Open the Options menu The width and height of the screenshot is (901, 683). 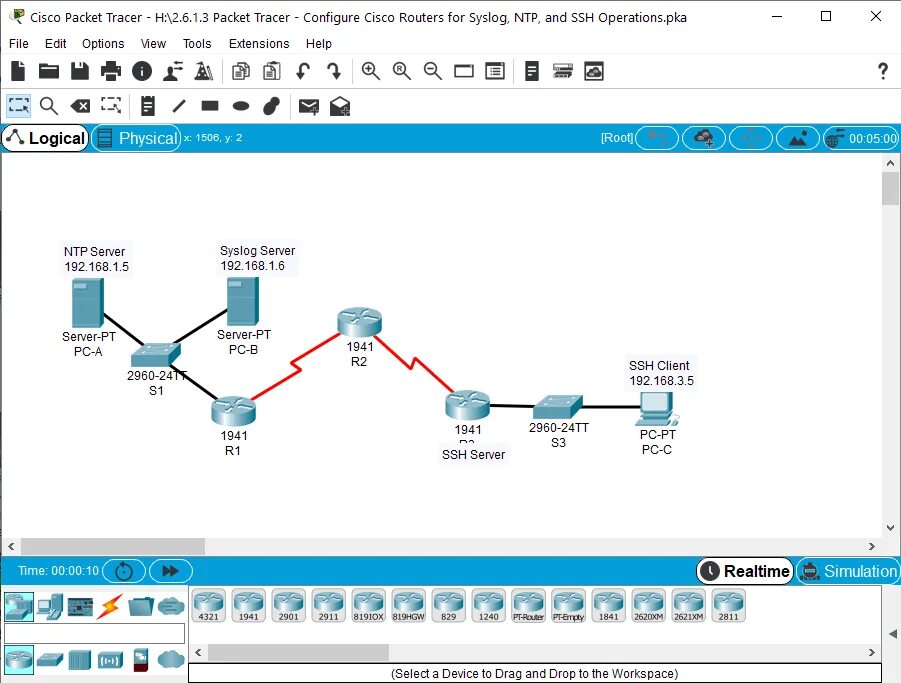tap(103, 44)
